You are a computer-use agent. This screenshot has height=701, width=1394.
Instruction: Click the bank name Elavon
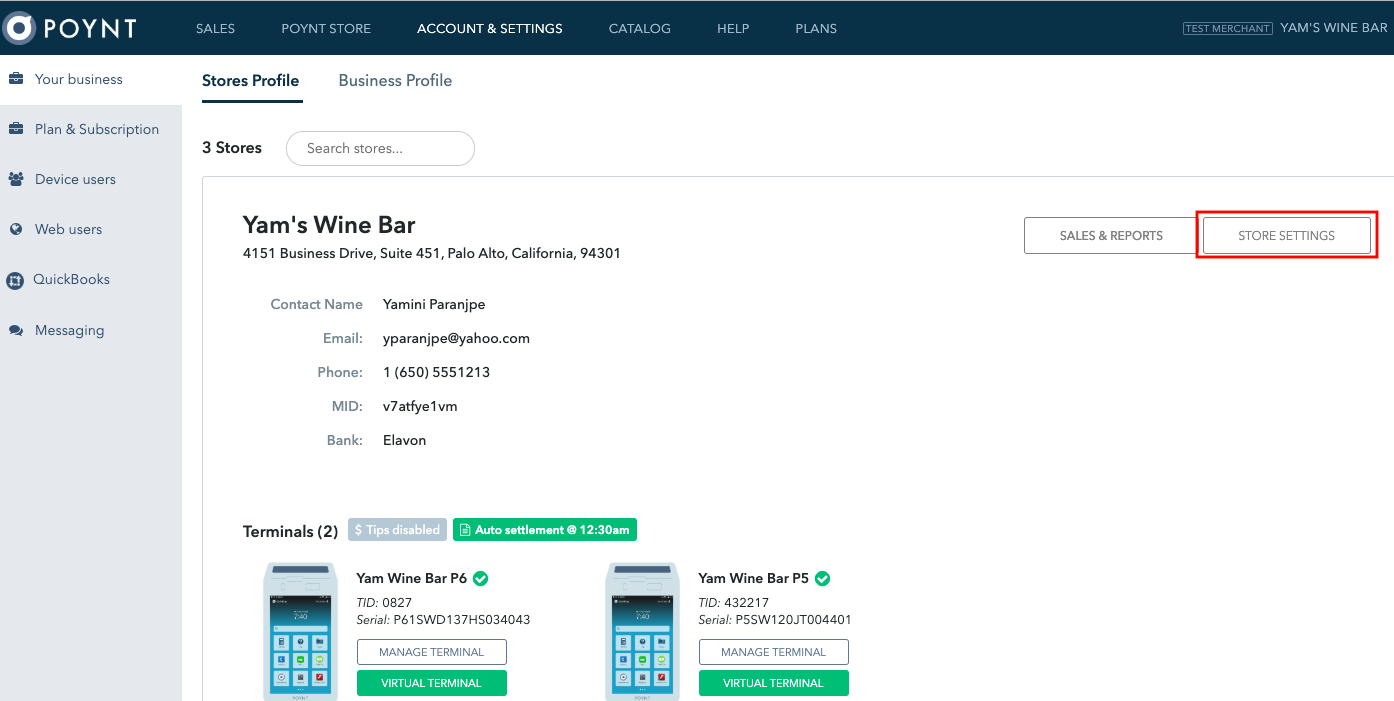(405, 441)
